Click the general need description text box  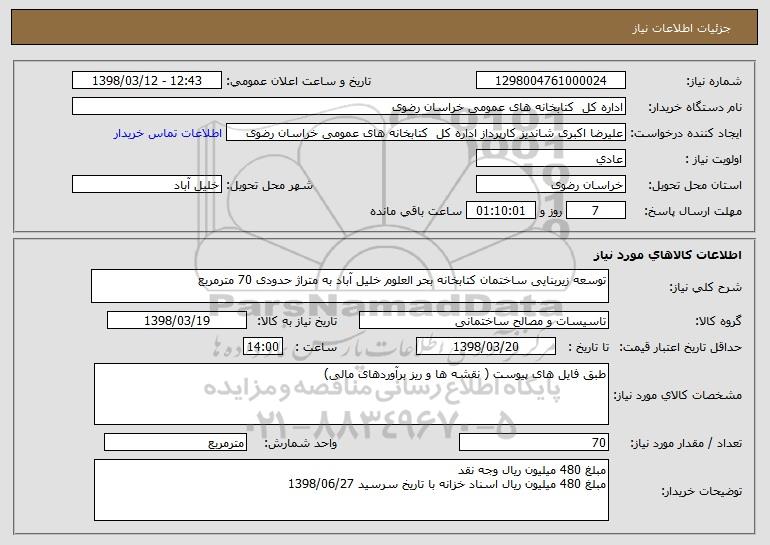click(x=349, y=285)
